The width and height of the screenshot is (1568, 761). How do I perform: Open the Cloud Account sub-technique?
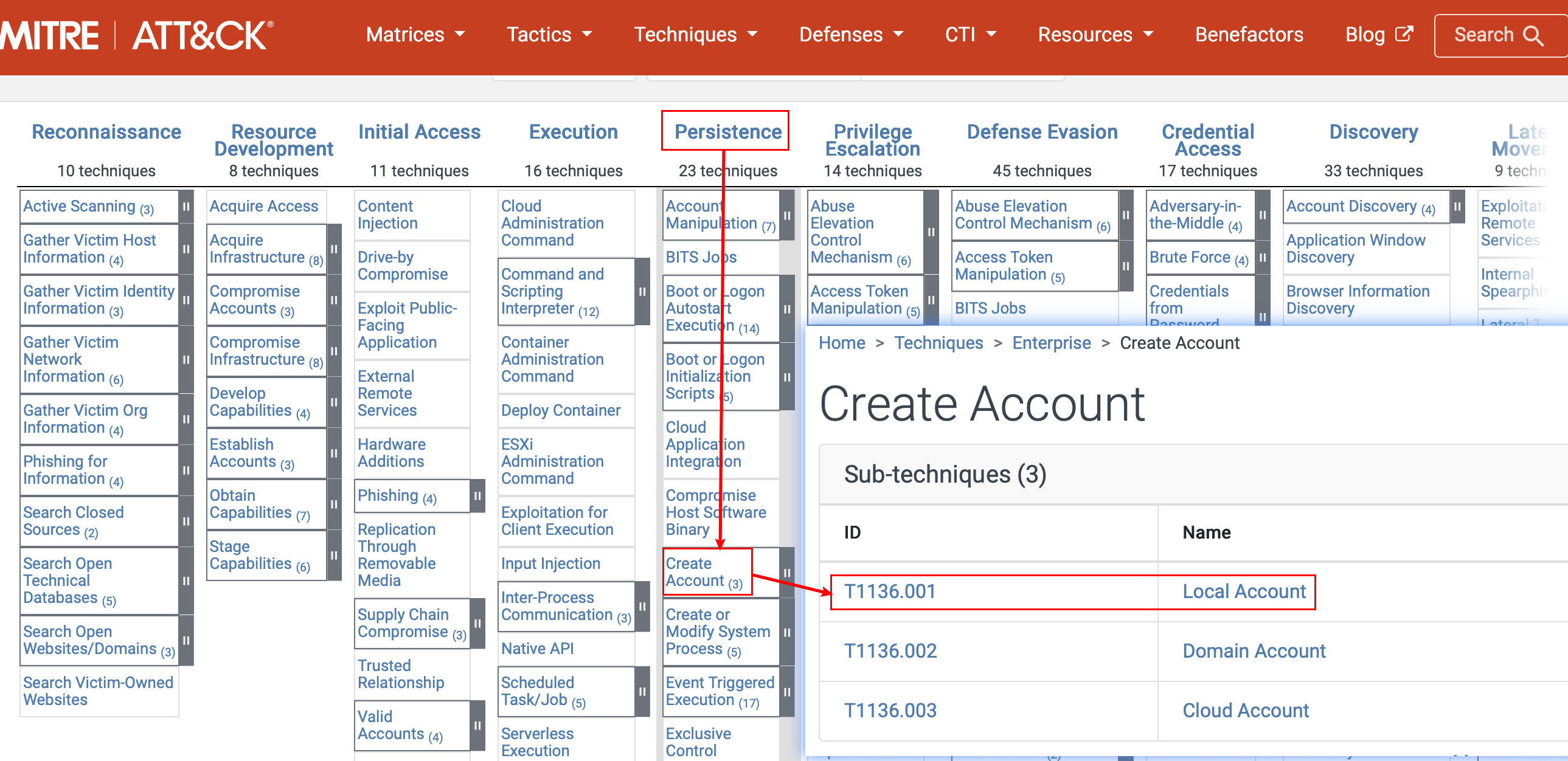tap(1246, 711)
